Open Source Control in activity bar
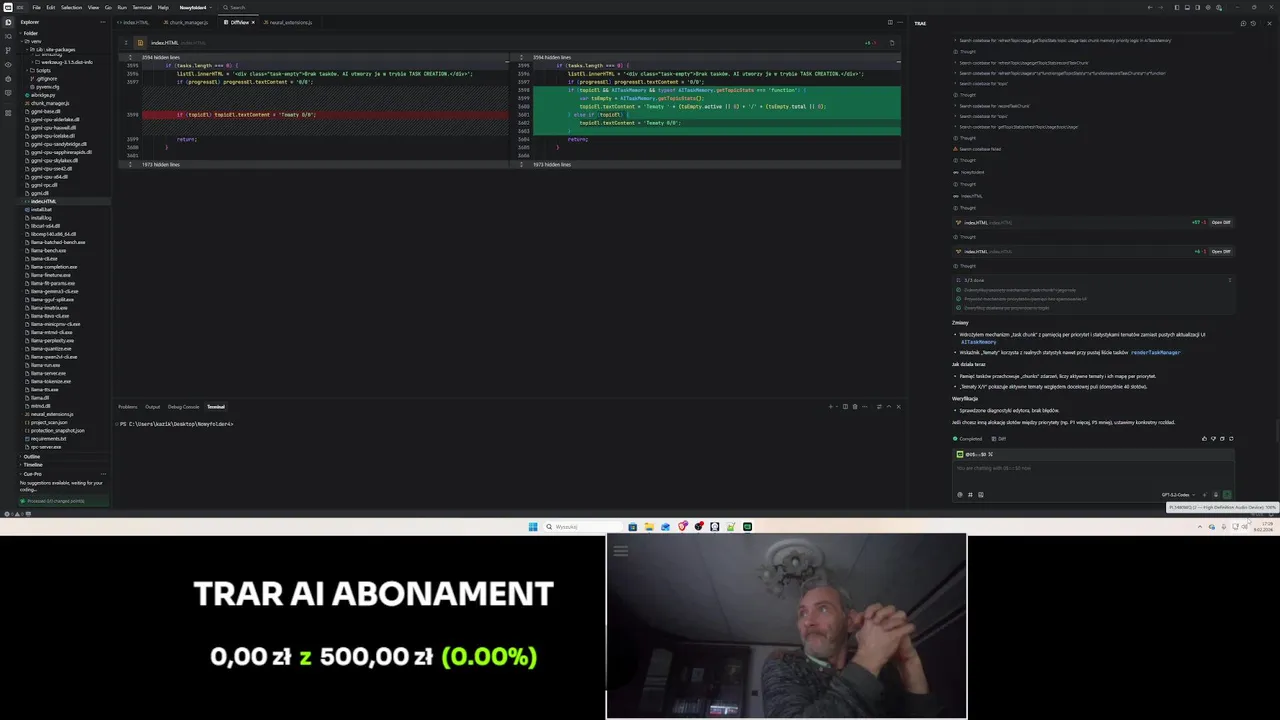Screen dimensions: 1280x720 8,50
